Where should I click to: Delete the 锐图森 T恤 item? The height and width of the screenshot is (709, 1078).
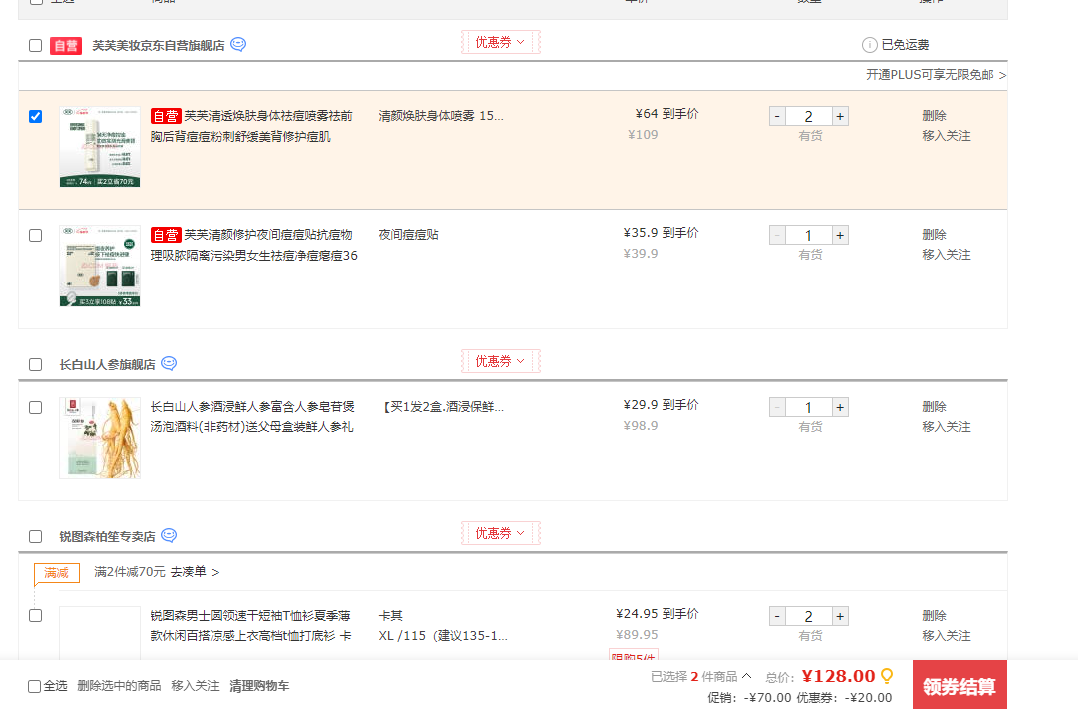point(934,615)
